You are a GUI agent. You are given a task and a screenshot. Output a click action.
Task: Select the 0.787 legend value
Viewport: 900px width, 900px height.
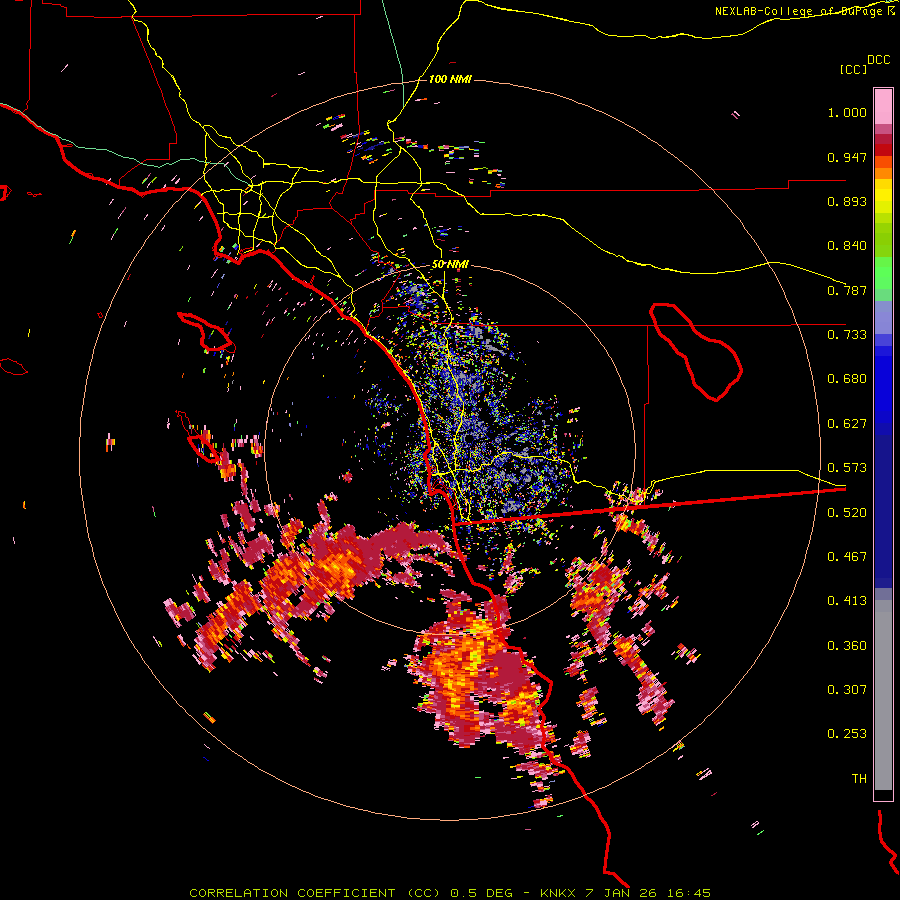tap(847, 290)
